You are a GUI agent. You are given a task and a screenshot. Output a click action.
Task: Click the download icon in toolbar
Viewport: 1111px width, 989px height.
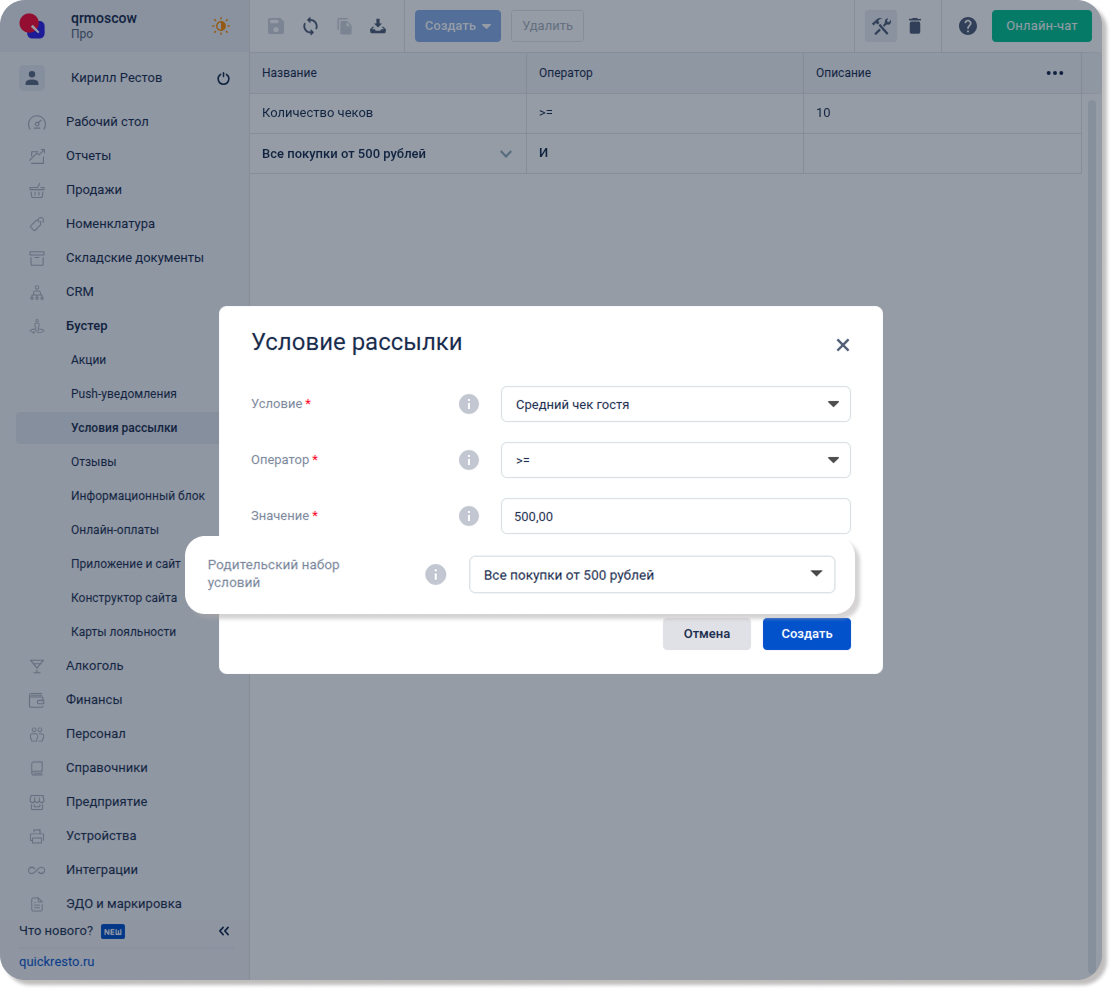pyautogui.click(x=378, y=27)
